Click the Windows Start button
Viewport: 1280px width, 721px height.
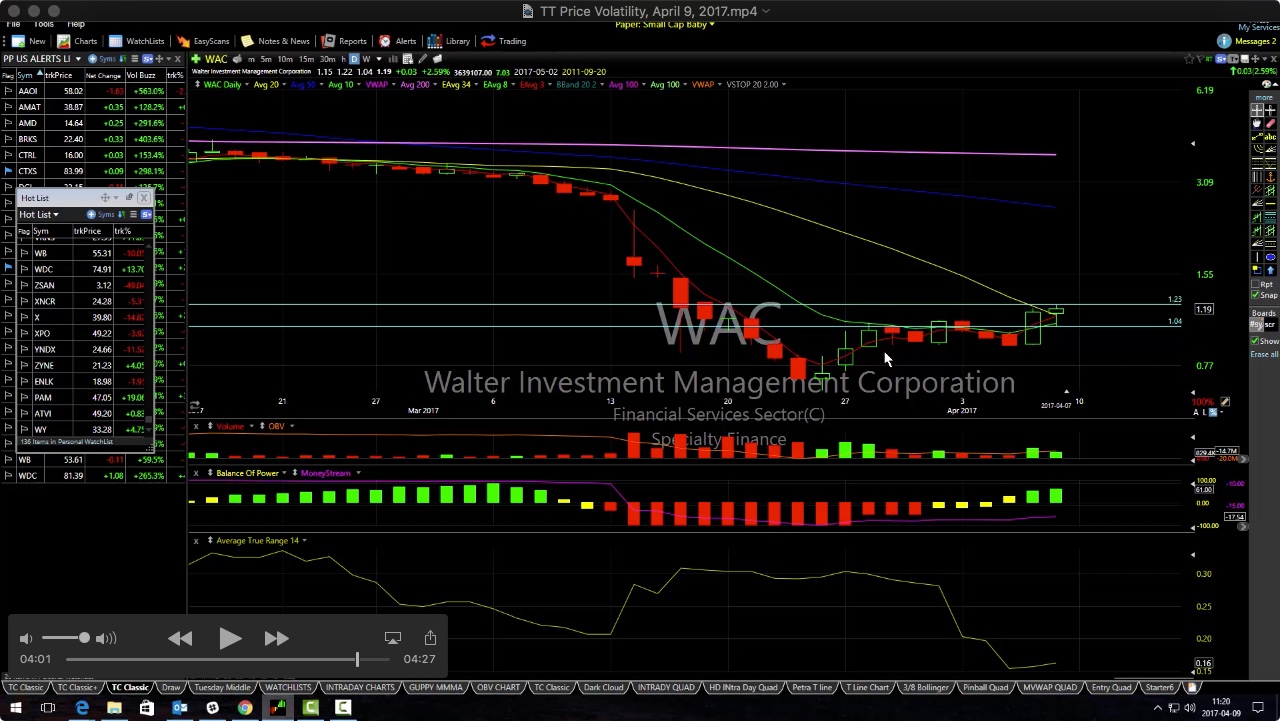pos(16,708)
